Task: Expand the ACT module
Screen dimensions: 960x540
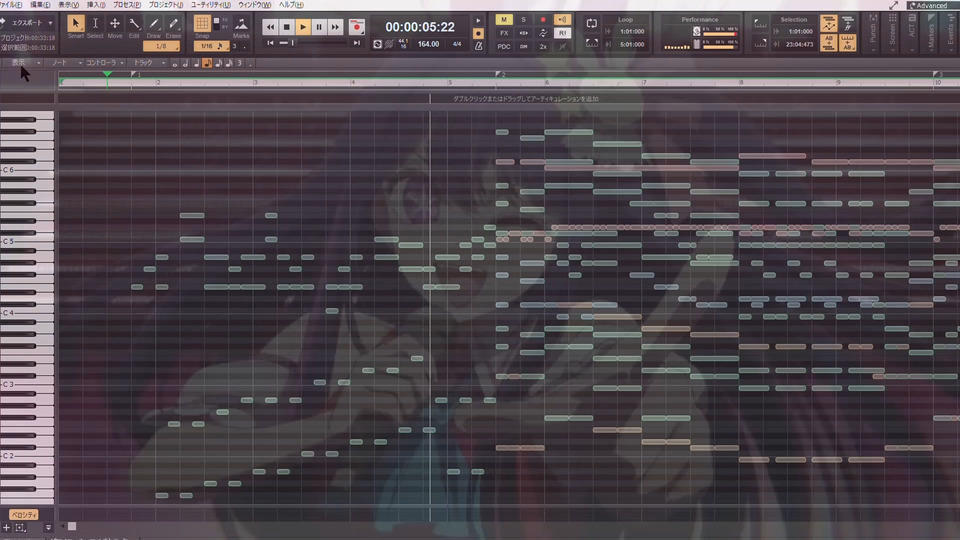Action: pos(912,33)
